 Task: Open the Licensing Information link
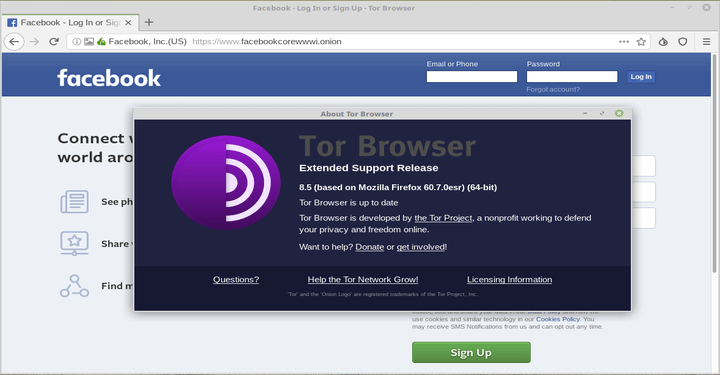(510, 280)
